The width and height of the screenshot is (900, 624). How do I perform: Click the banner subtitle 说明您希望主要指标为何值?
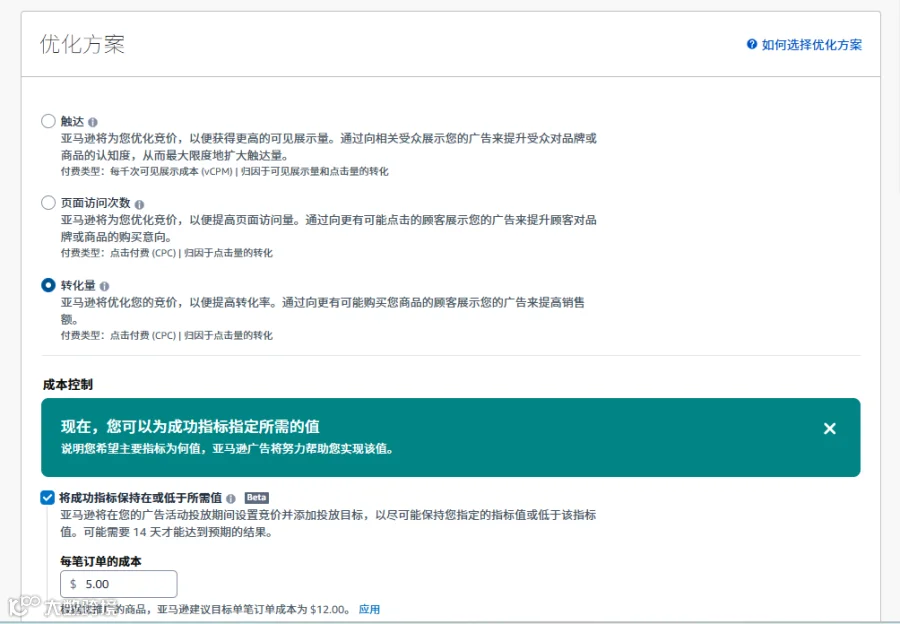228,449
